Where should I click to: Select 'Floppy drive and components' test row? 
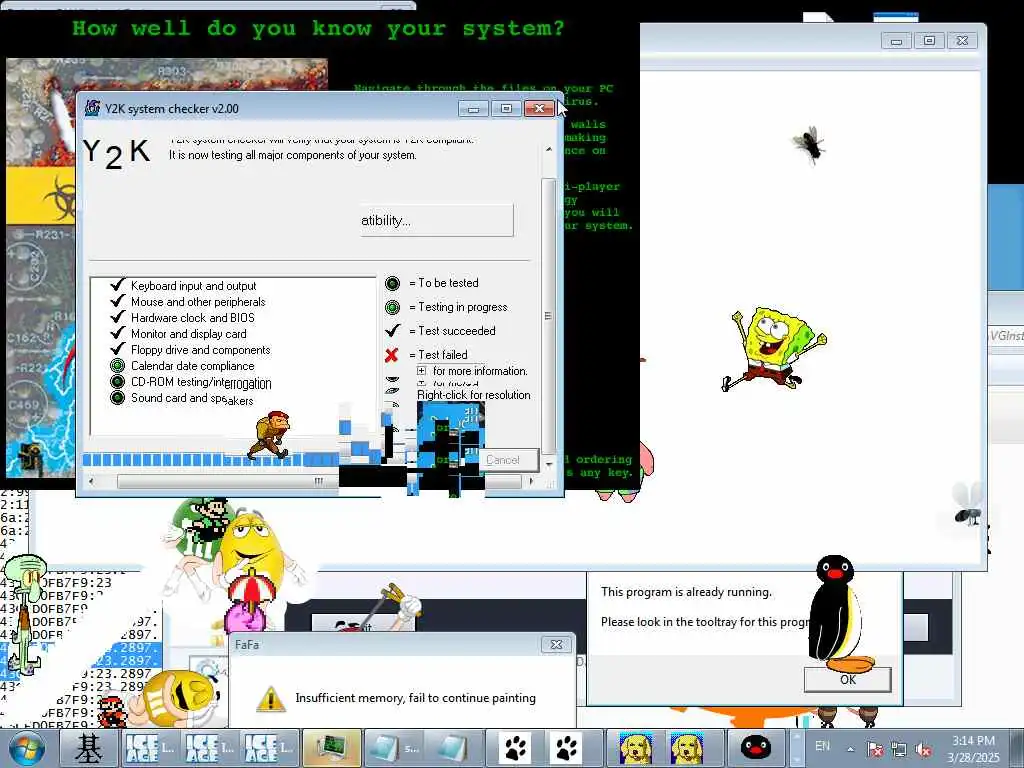point(191,350)
